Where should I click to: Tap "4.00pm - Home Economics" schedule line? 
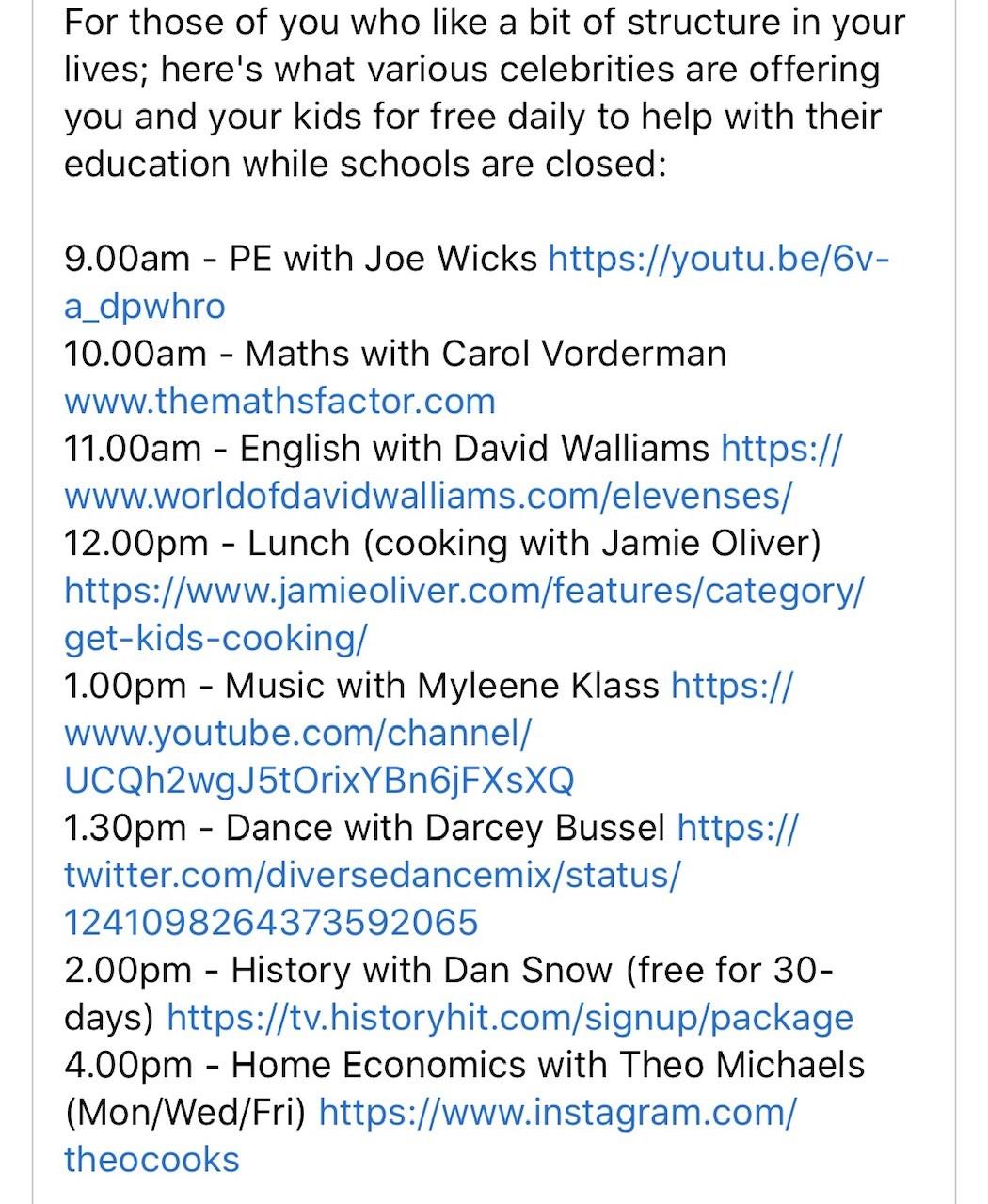[464, 1066]
